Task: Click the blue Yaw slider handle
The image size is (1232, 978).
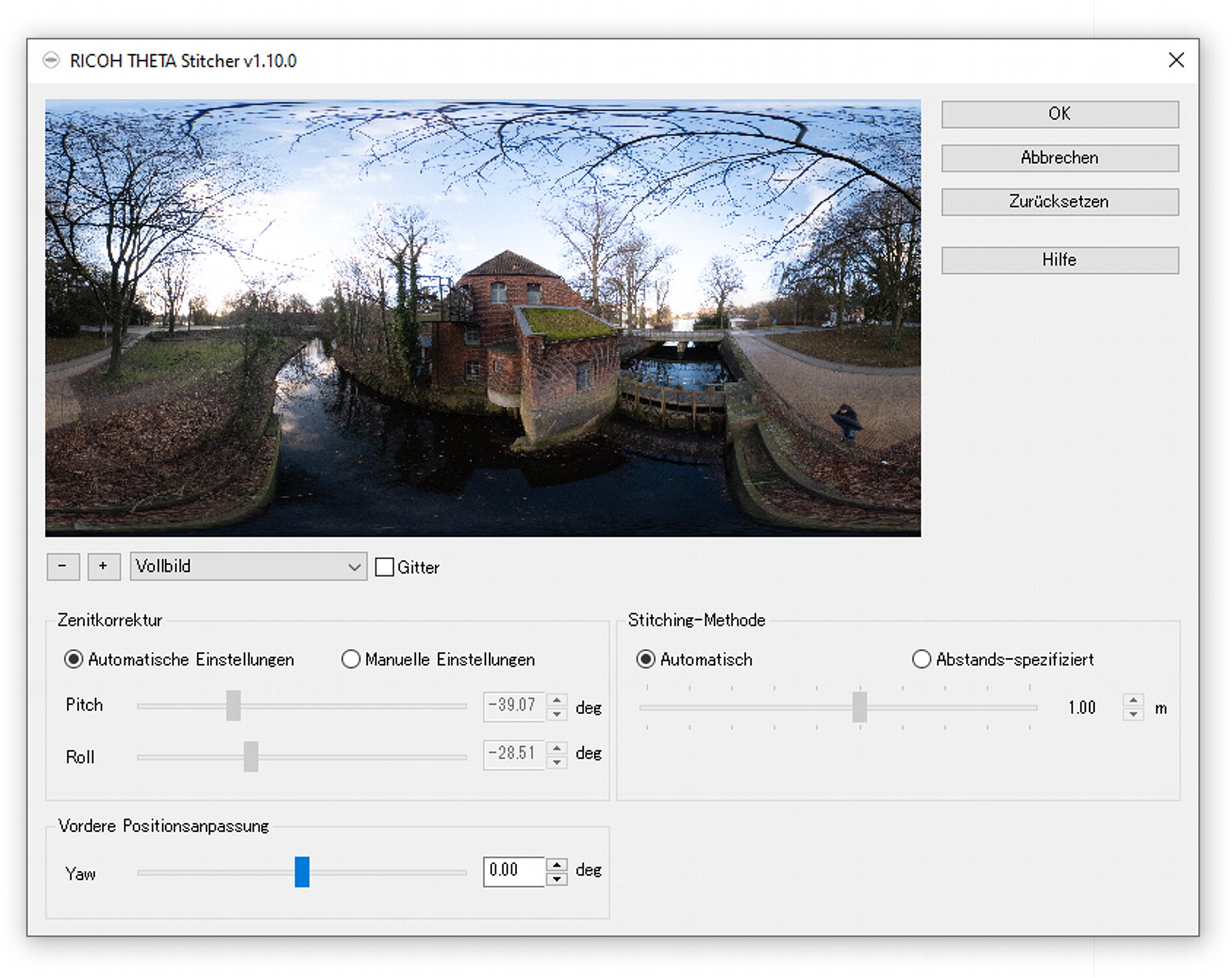Action: [x=302, y=871]
